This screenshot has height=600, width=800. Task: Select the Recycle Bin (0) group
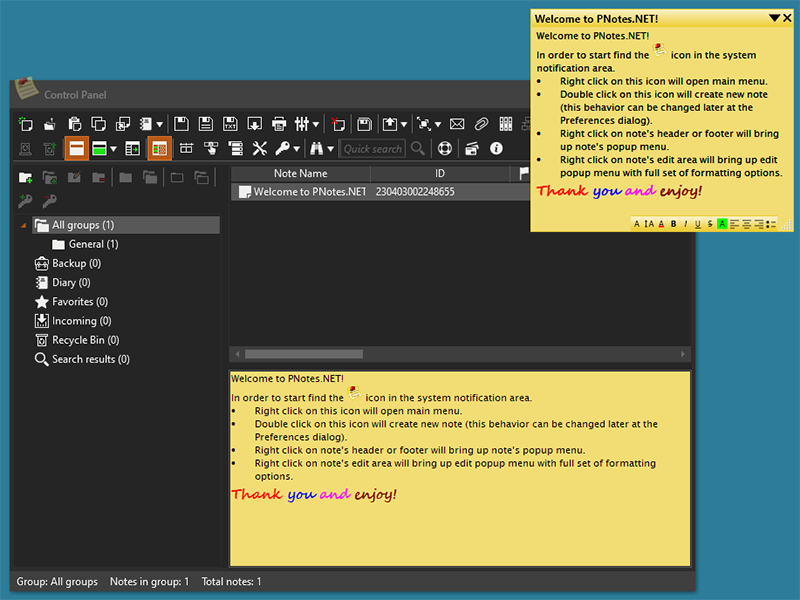point(84,340)
